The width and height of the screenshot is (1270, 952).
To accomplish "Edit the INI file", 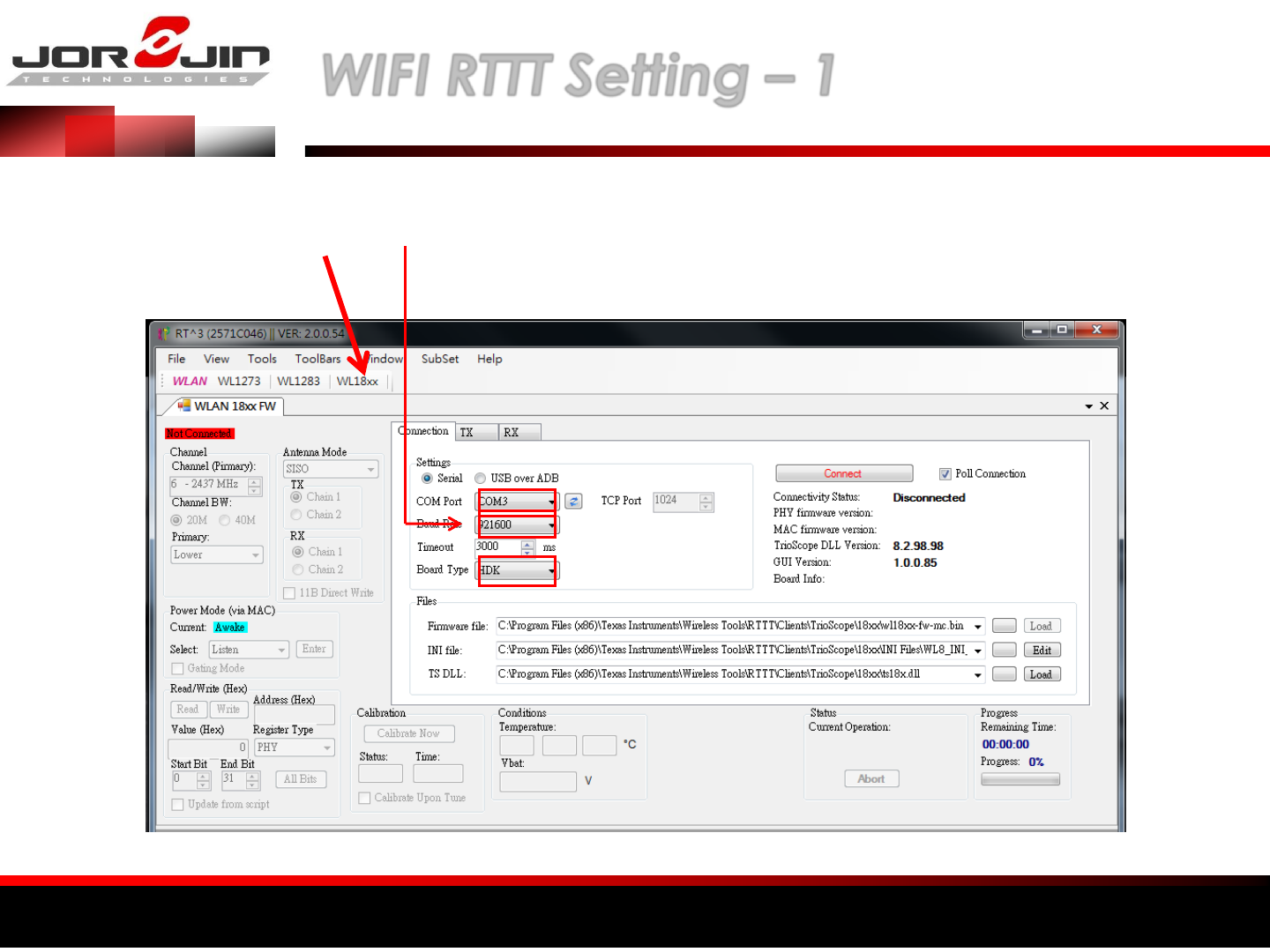I will [x=1042, y=650].
